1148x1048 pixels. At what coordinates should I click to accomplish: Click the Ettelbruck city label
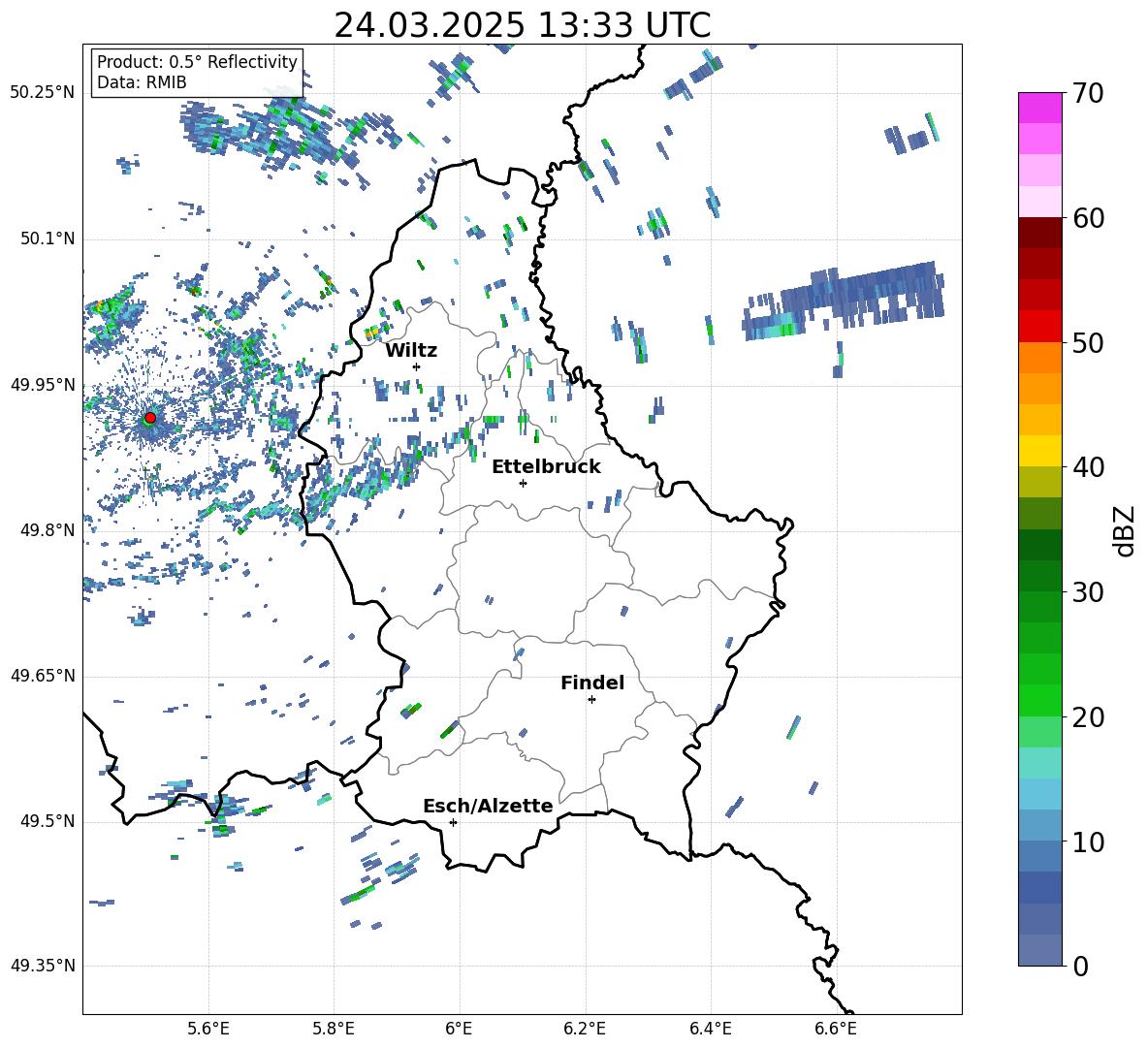coord(546,467)
